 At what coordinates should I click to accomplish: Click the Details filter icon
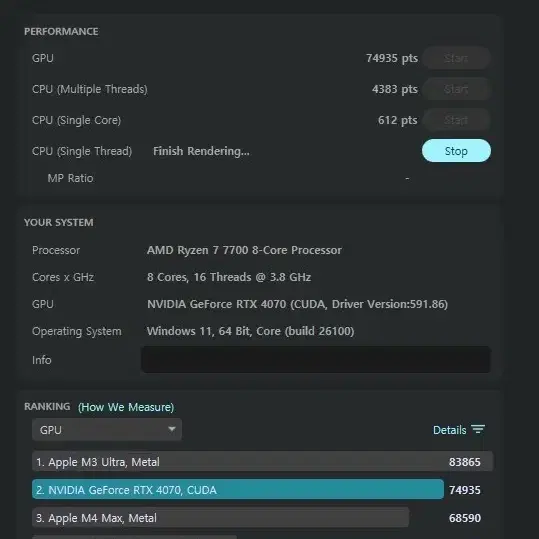click(x=478, y=429)
